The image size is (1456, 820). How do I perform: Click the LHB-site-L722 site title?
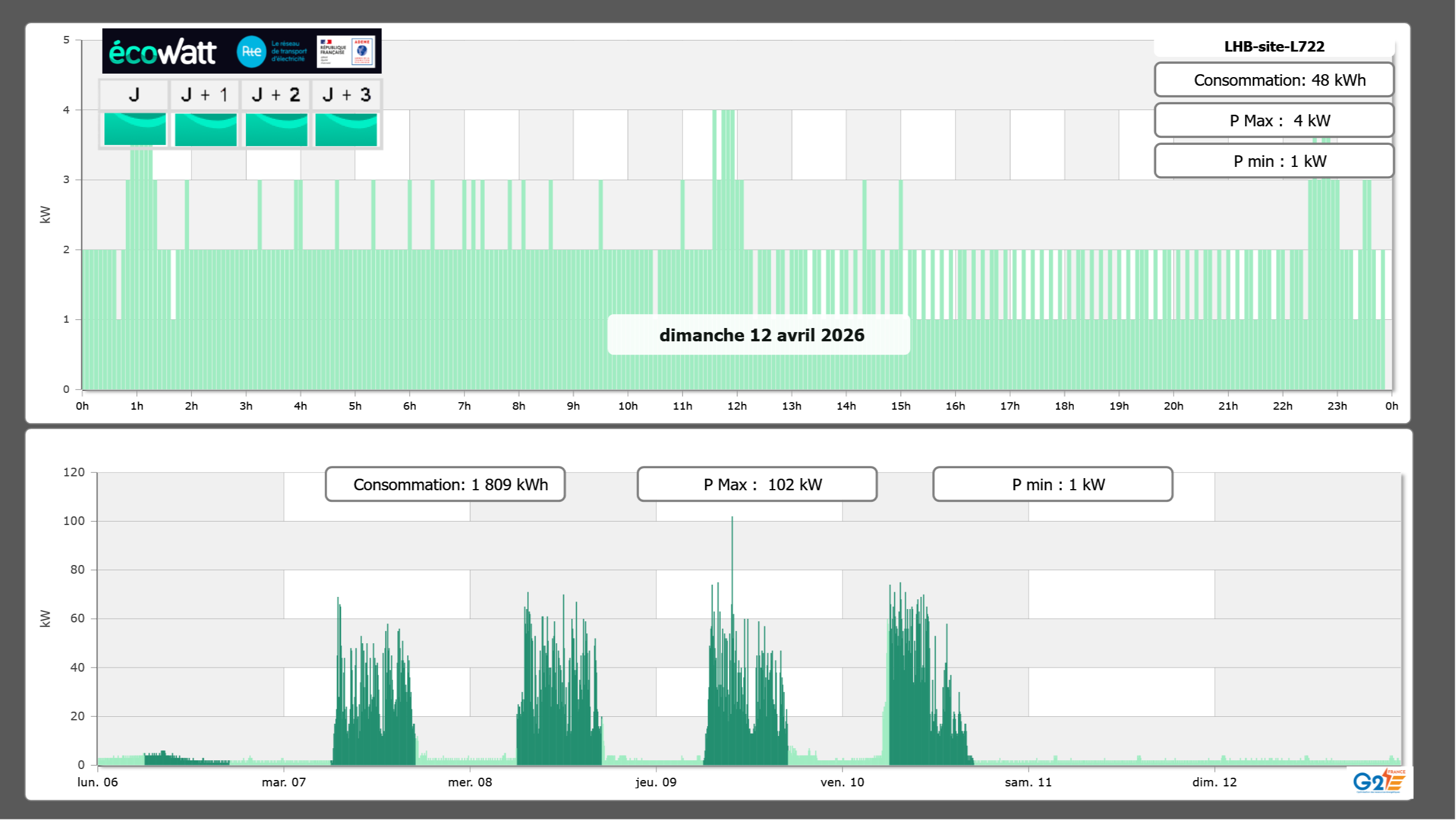tap(1274, 46)
